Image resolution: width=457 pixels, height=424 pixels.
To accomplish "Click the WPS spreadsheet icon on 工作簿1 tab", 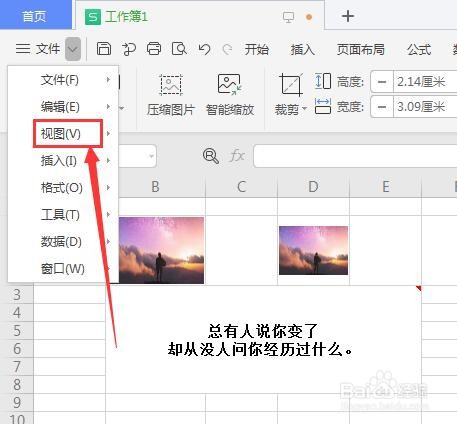I will tap(93, 17).
